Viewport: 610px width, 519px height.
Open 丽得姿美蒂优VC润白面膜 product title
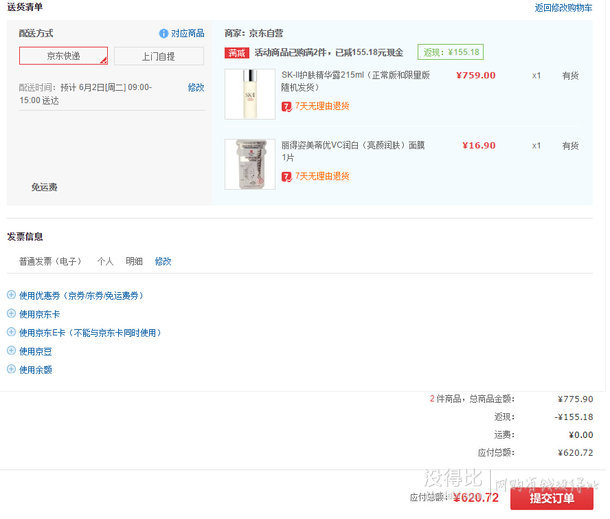tap(353, 151)
